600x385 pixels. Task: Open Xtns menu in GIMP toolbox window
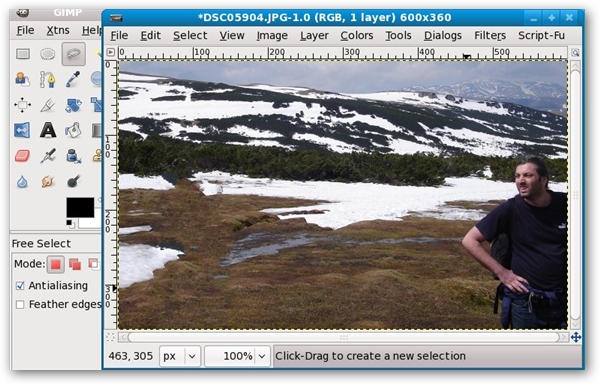(x=58, y=30)
